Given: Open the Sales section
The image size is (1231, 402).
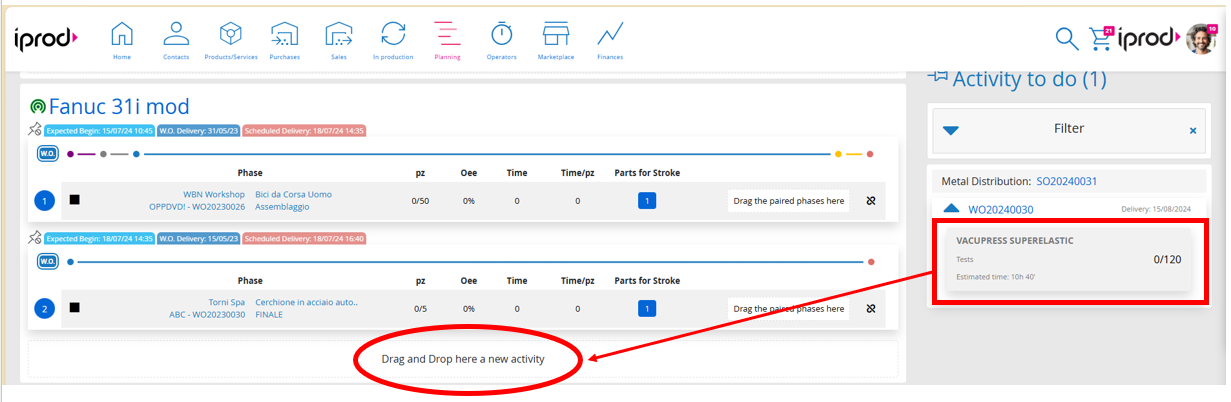Looking at the screenshot, I should 339,40.
